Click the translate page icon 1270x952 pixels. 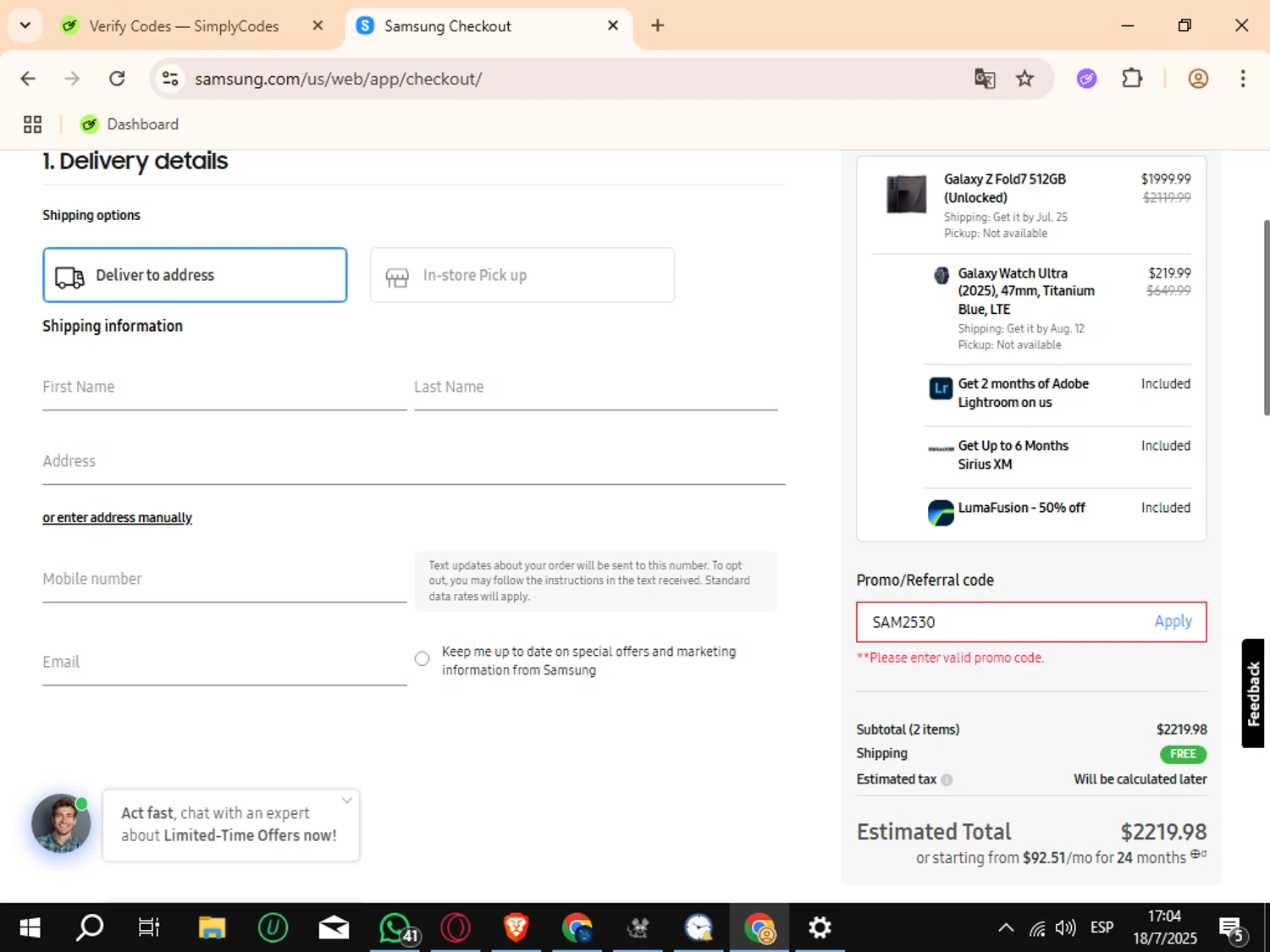coord(985,79)
